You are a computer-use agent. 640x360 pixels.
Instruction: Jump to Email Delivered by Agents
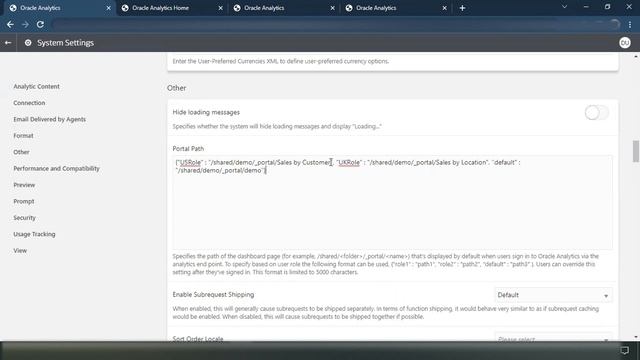(x=49, y=119)
